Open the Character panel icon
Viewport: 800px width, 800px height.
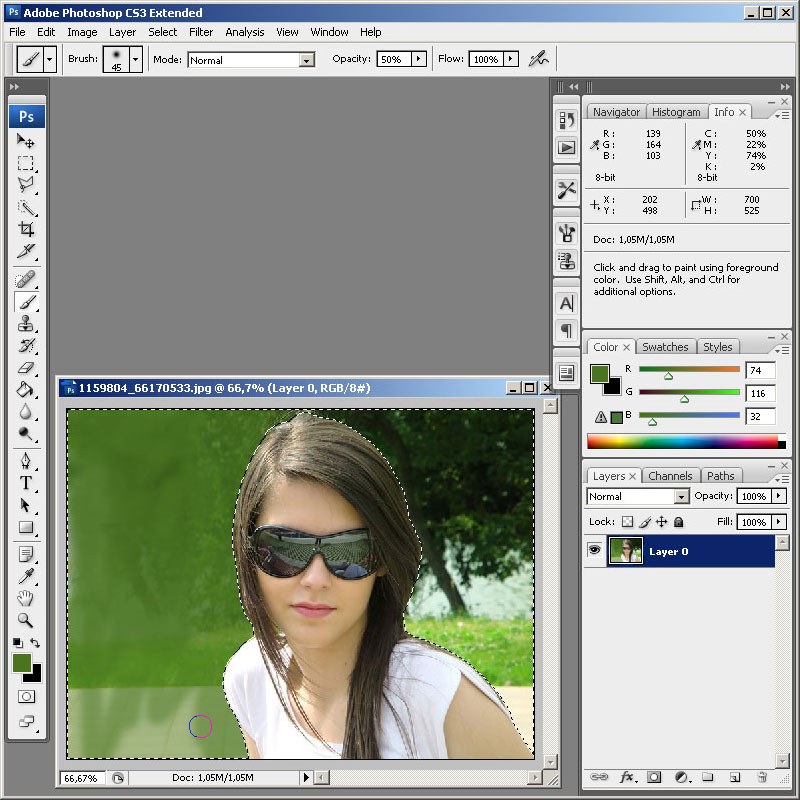[566, 304]
